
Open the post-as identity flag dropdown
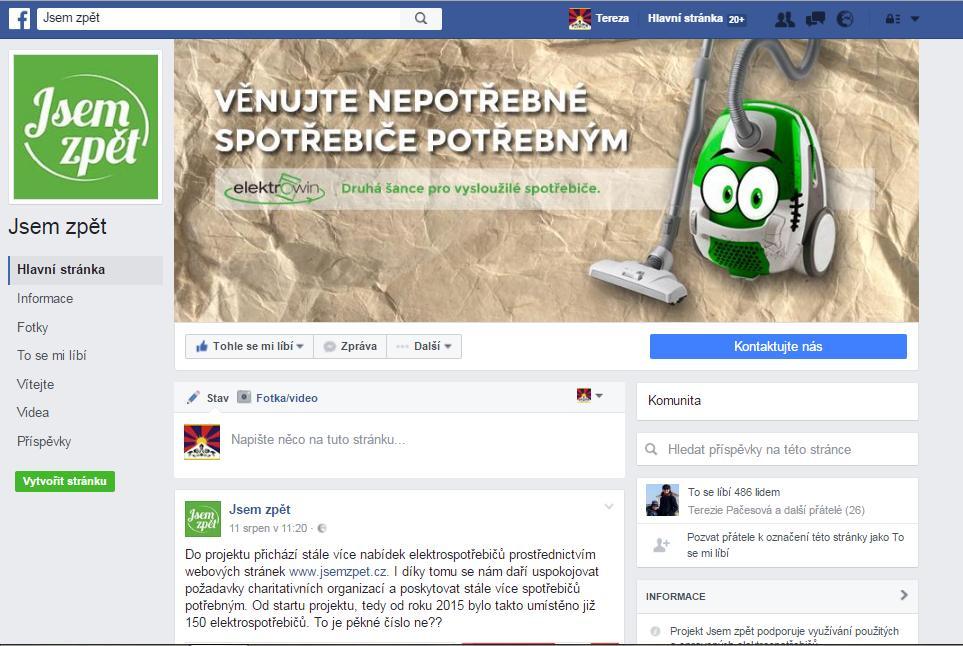tap(590, 395)
